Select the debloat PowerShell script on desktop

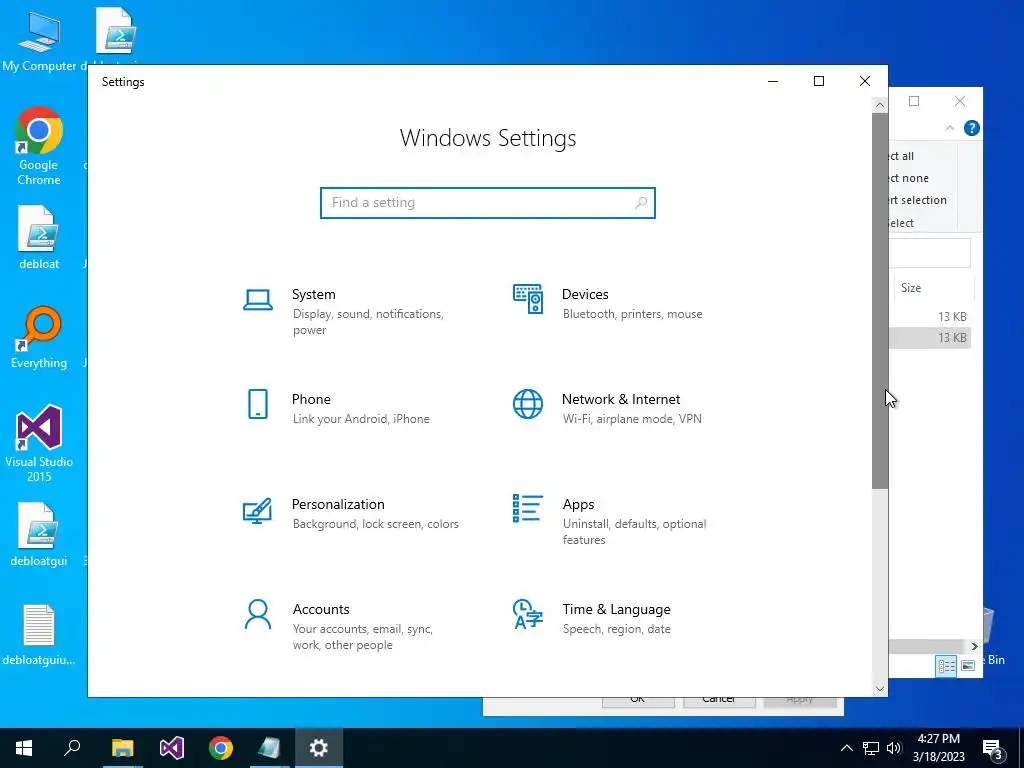pos(39,238)
